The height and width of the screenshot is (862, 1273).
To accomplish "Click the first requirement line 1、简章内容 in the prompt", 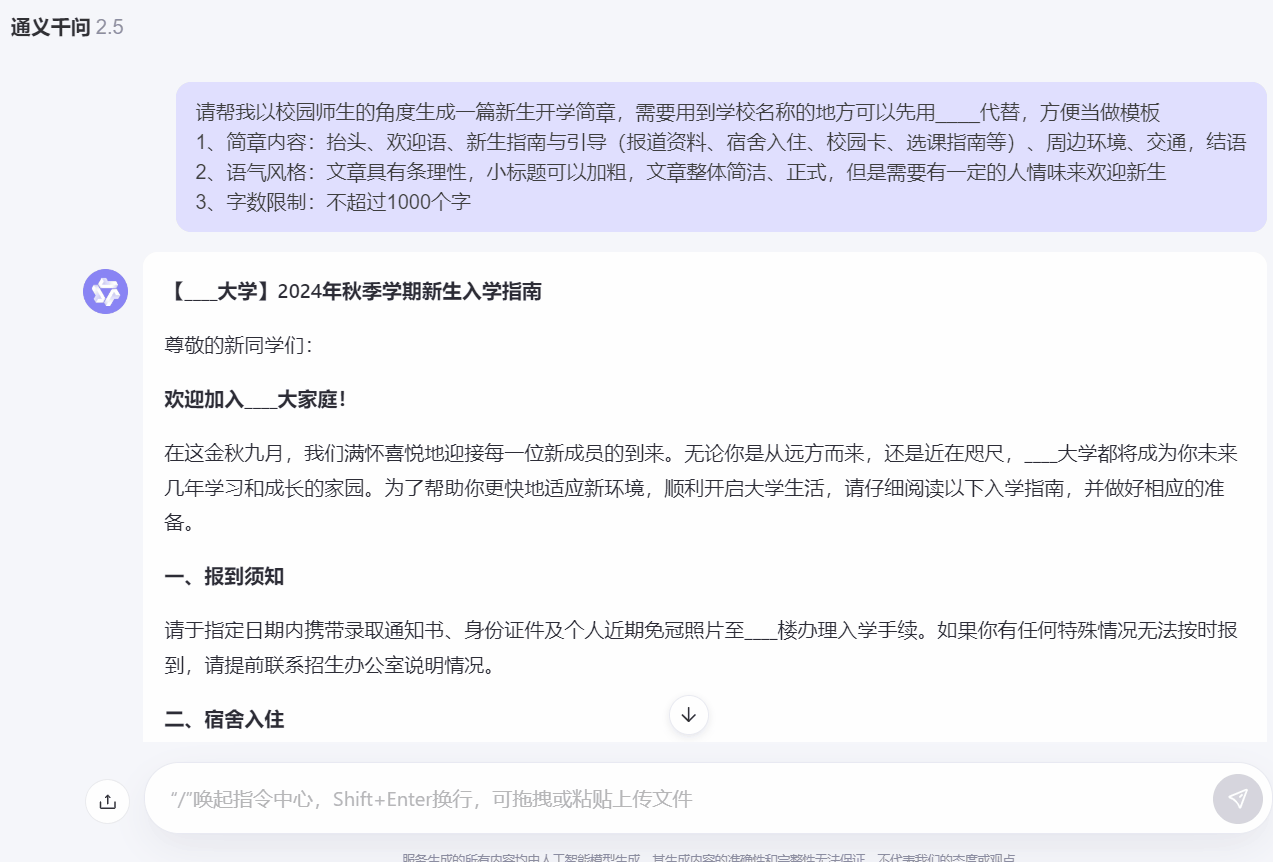I will [x=400, y=141].
